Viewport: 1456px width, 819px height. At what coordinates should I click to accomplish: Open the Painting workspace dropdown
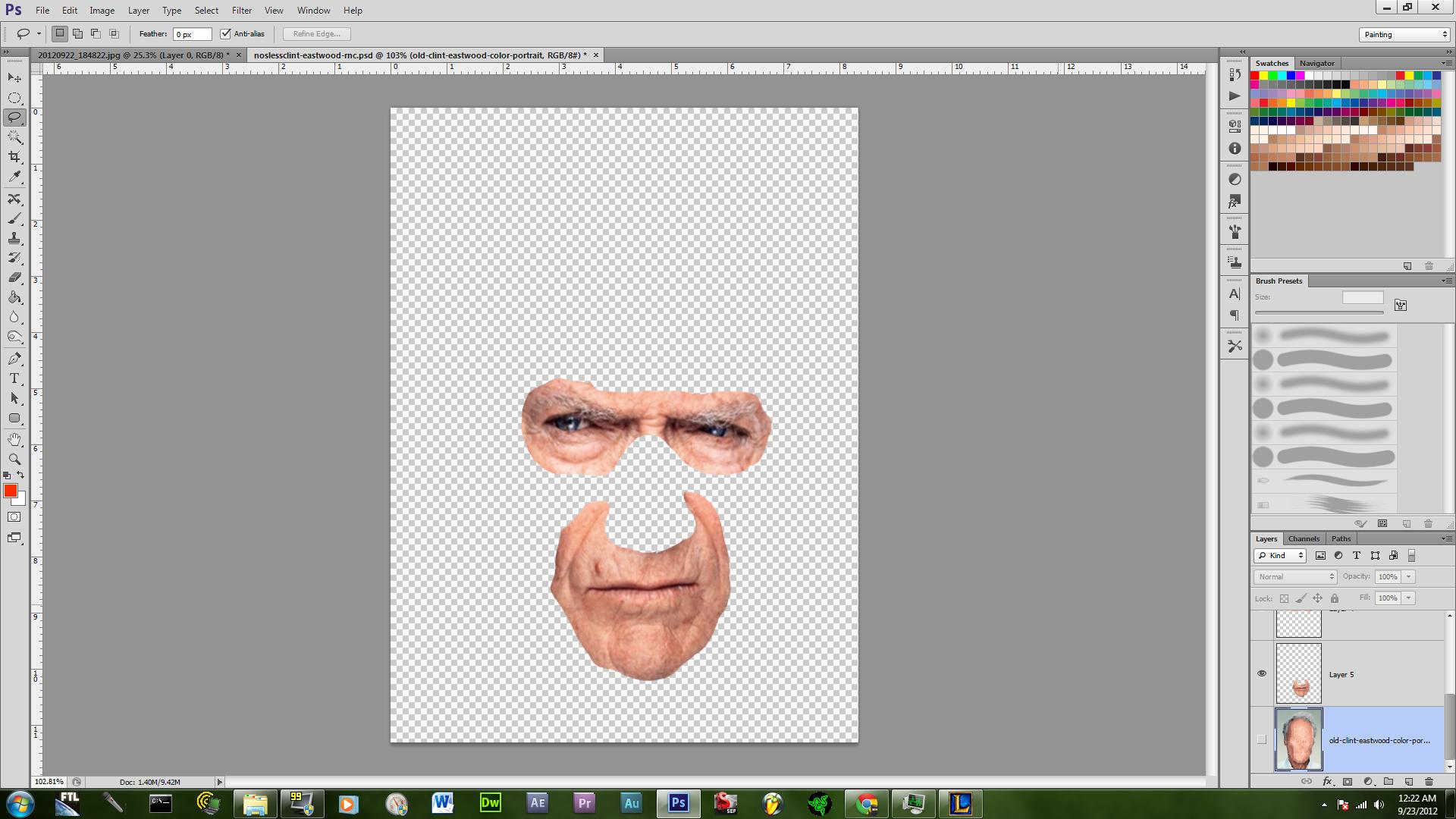click(1404, 34)
